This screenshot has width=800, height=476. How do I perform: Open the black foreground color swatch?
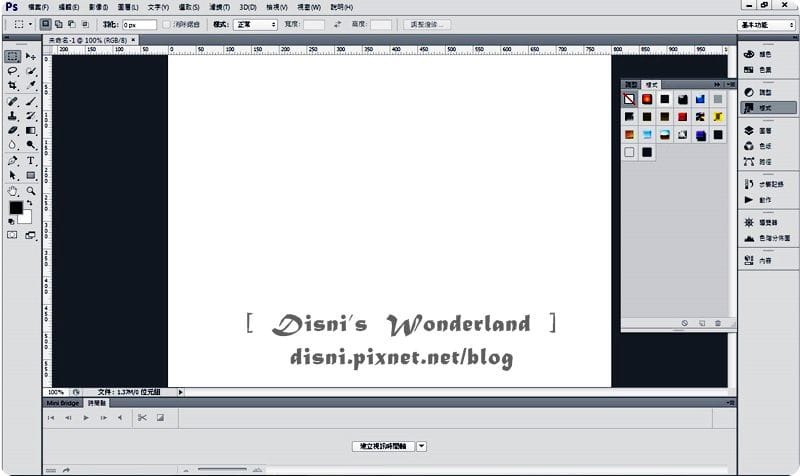coord(16,208)
